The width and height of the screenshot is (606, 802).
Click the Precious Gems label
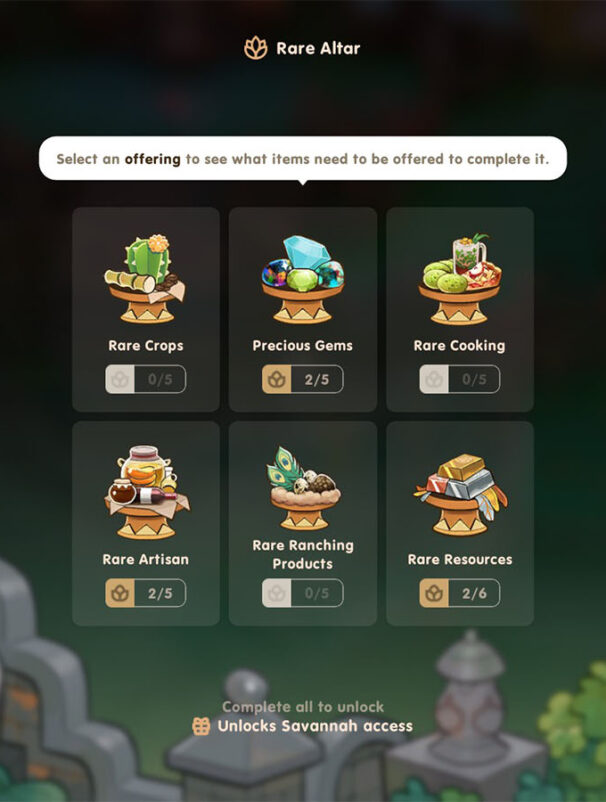point(303,346)
